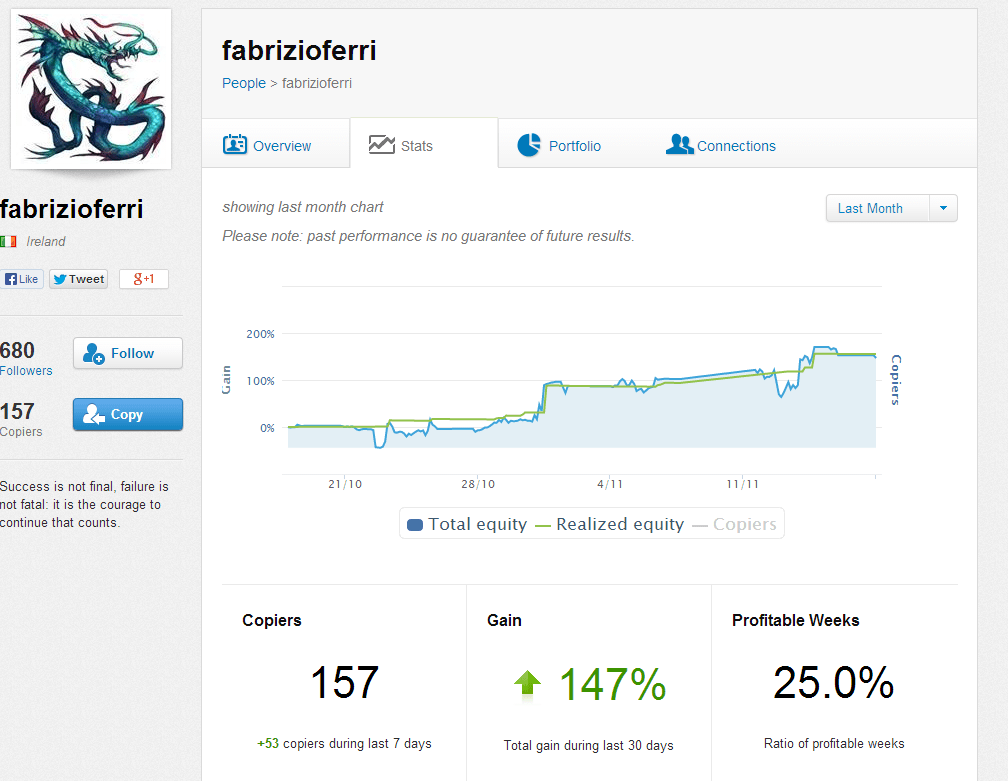
Task: Click the dragon profile avatar
Action: pos(91,89)
